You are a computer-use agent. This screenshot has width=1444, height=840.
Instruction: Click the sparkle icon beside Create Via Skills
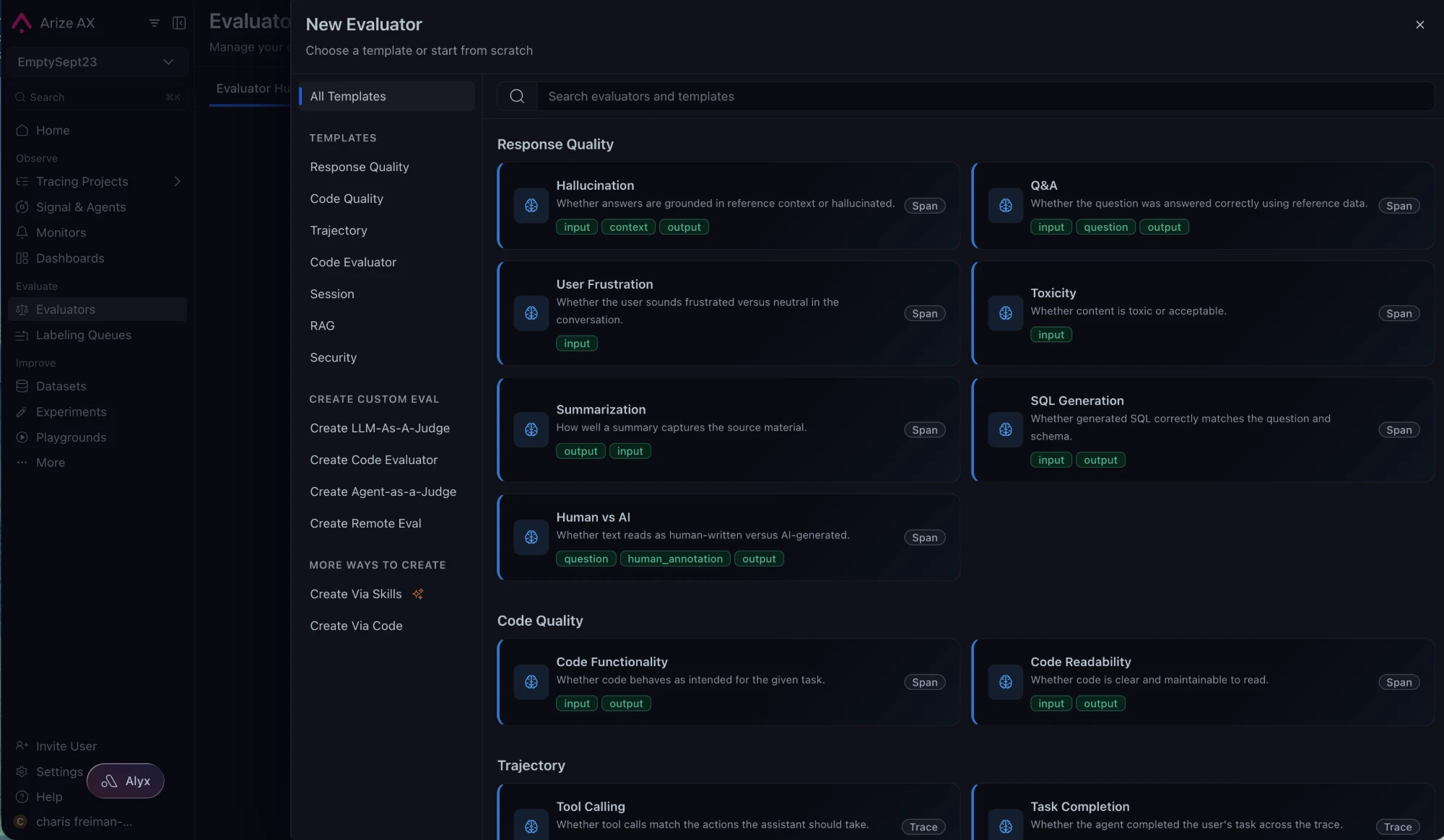tap(418, 594)
